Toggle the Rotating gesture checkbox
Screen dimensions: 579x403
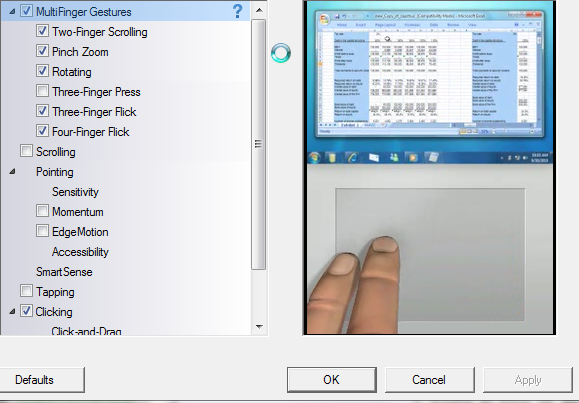[42, 71]
